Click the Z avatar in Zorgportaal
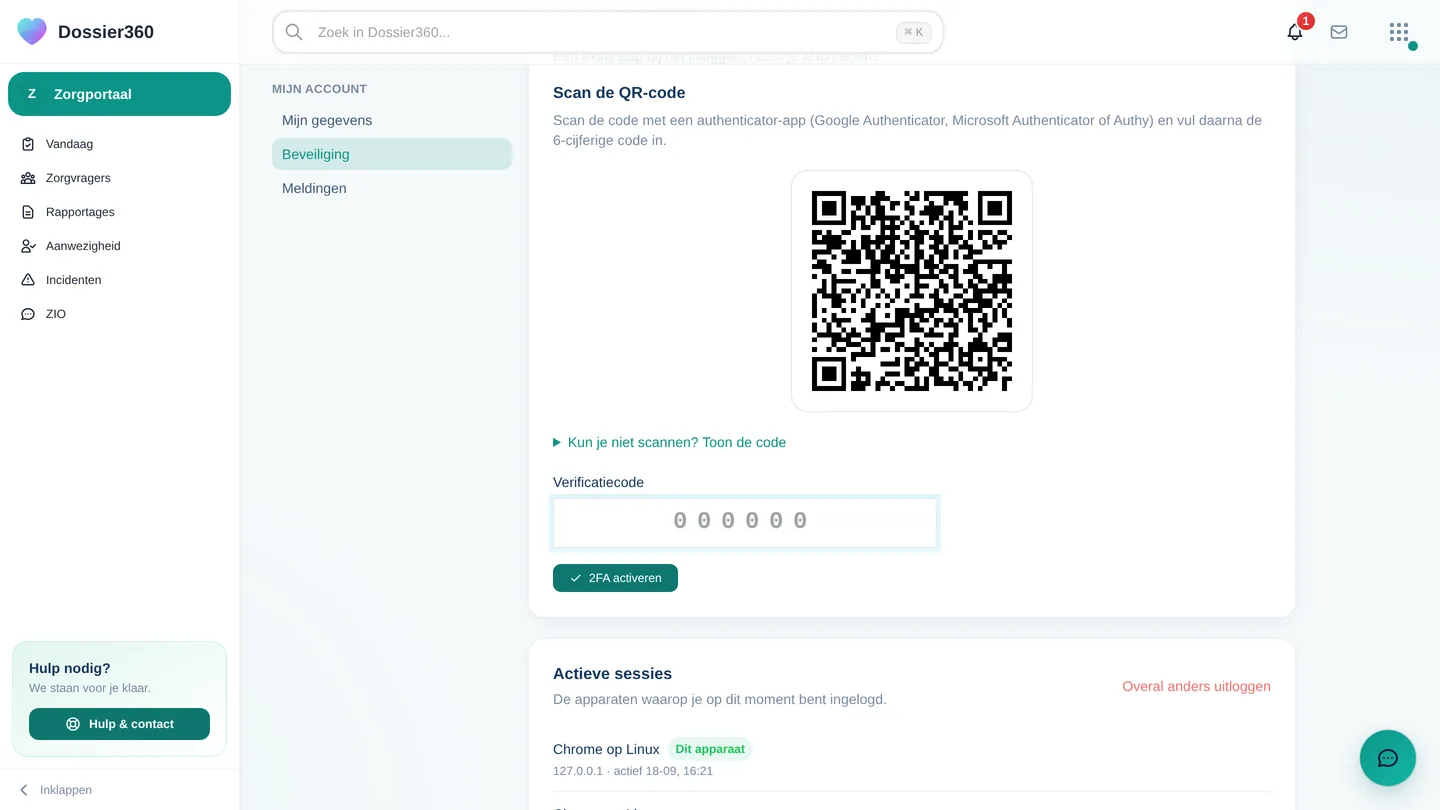 coord(32,94)
